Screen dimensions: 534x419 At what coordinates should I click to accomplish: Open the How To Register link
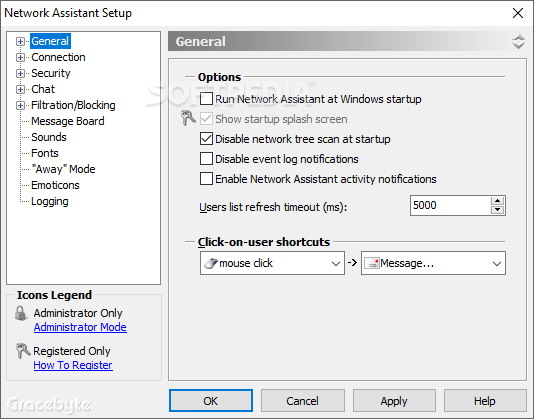(x=73, y=365)
